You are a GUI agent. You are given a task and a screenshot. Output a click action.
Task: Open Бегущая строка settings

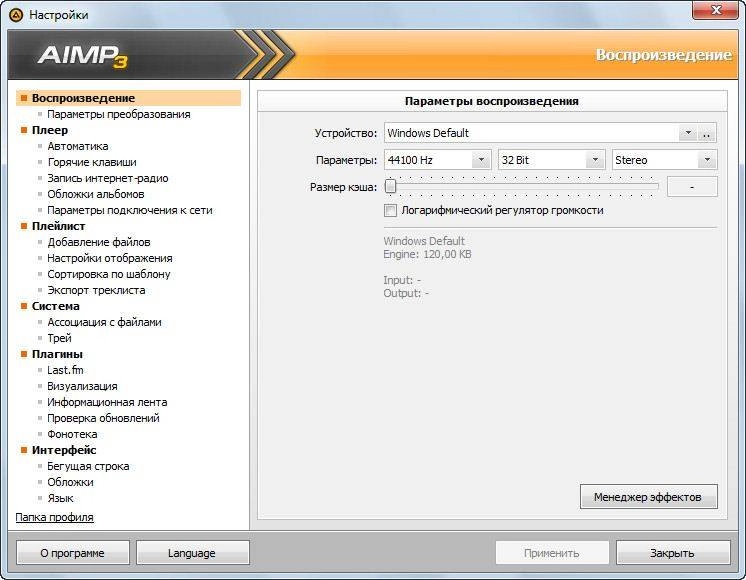(x=88, y=466)
